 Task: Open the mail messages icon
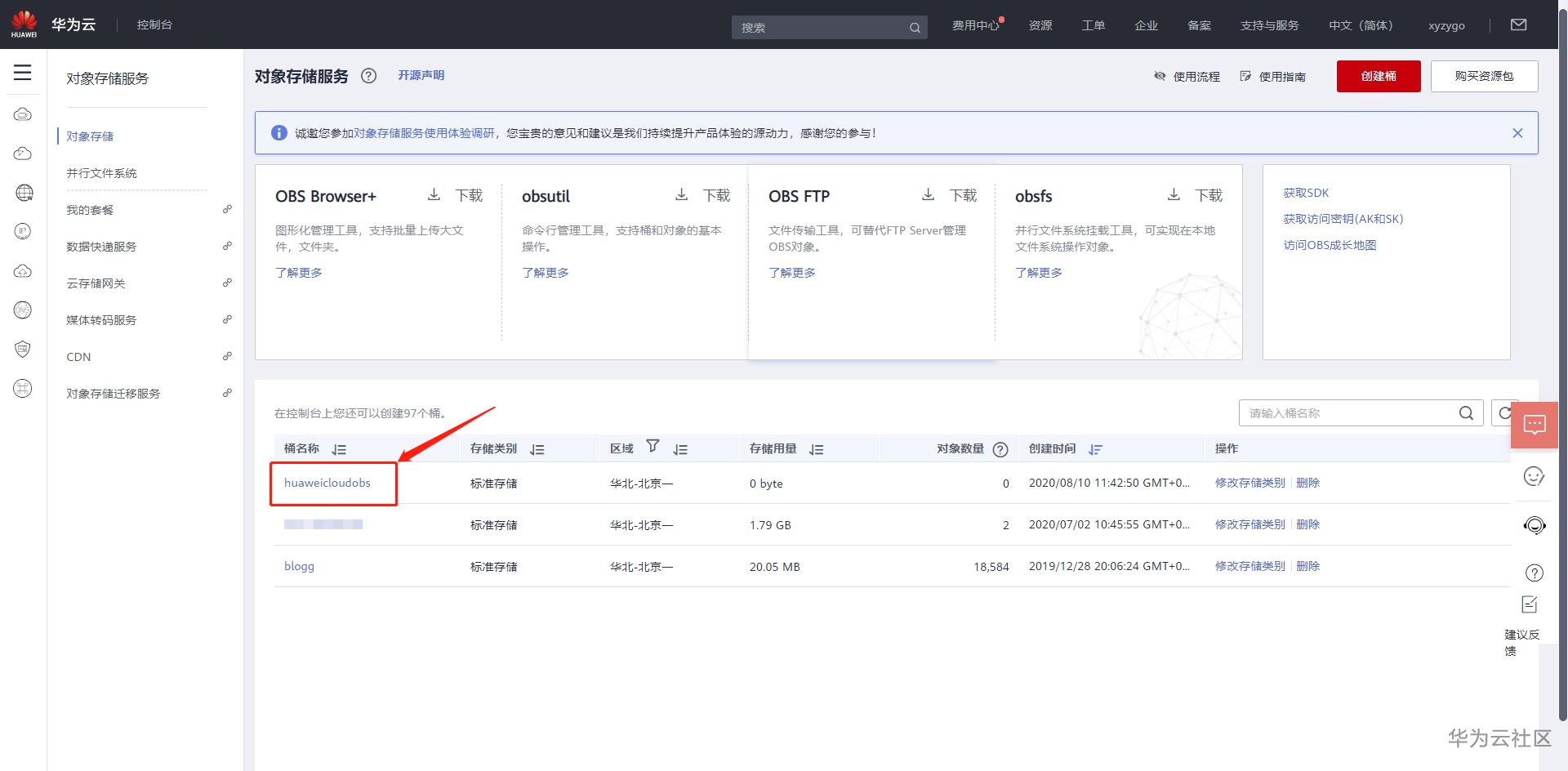click(1519, 25)
